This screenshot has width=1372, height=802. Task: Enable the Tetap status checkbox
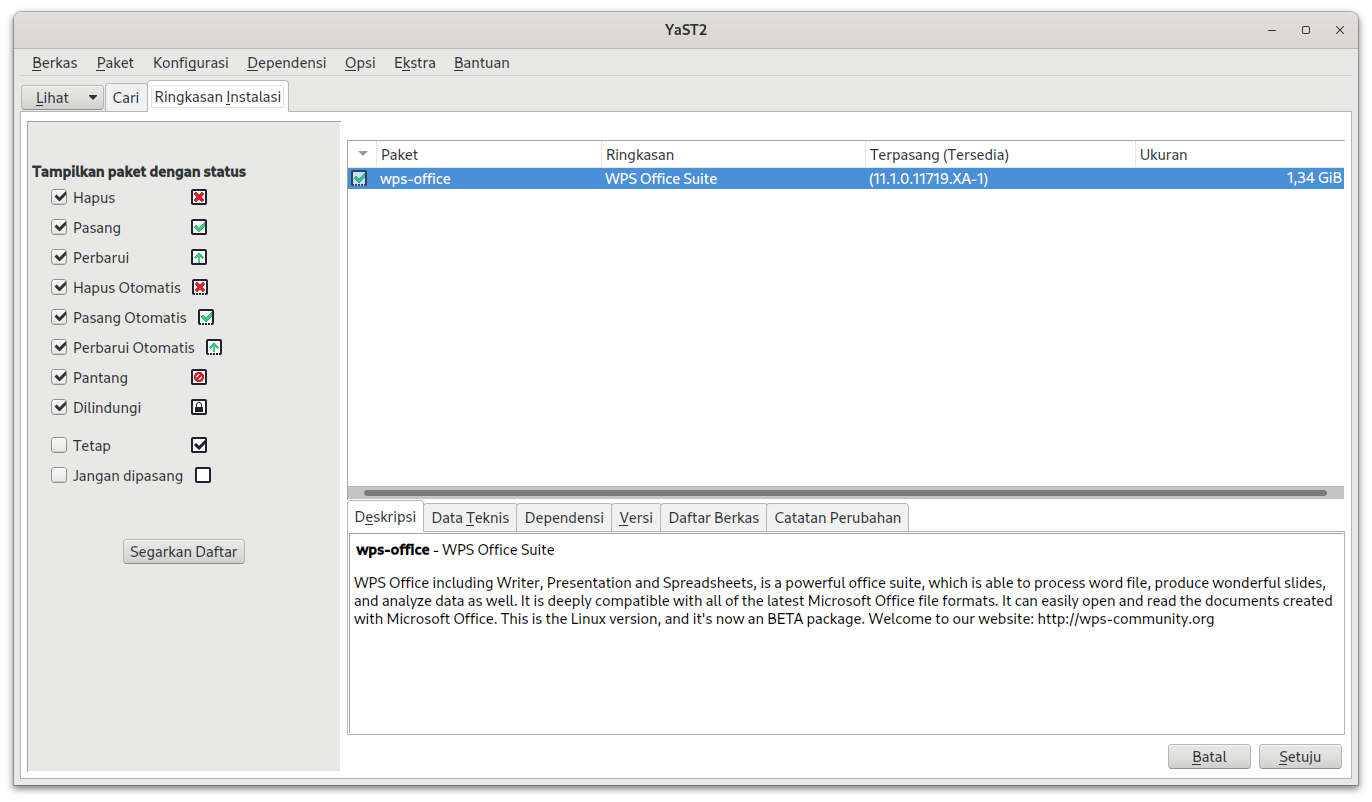coord(59,446)
